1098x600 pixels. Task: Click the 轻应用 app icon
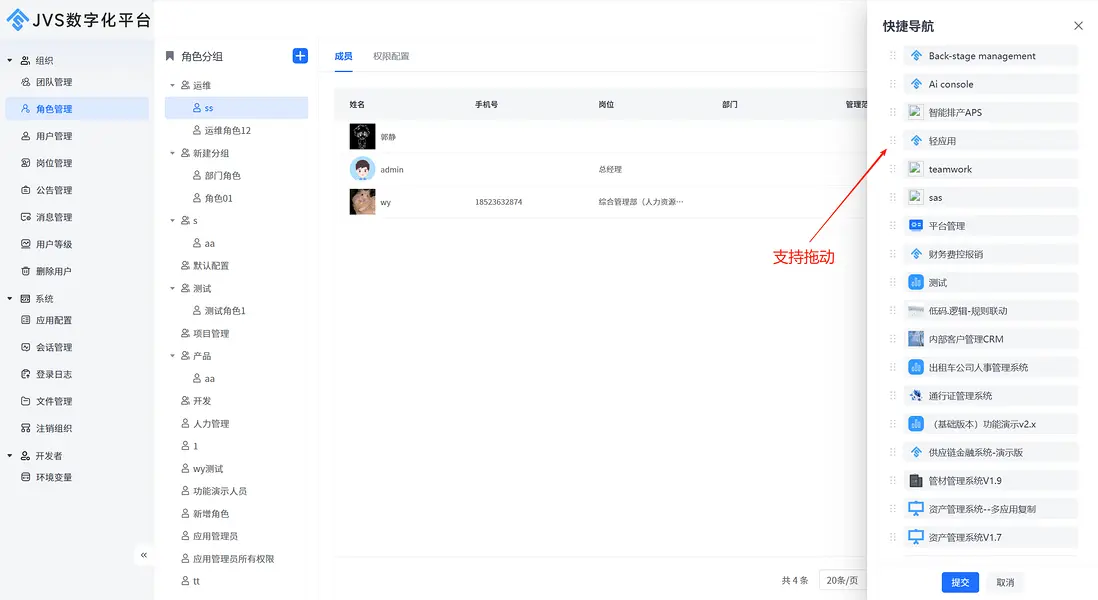(916, 141)
